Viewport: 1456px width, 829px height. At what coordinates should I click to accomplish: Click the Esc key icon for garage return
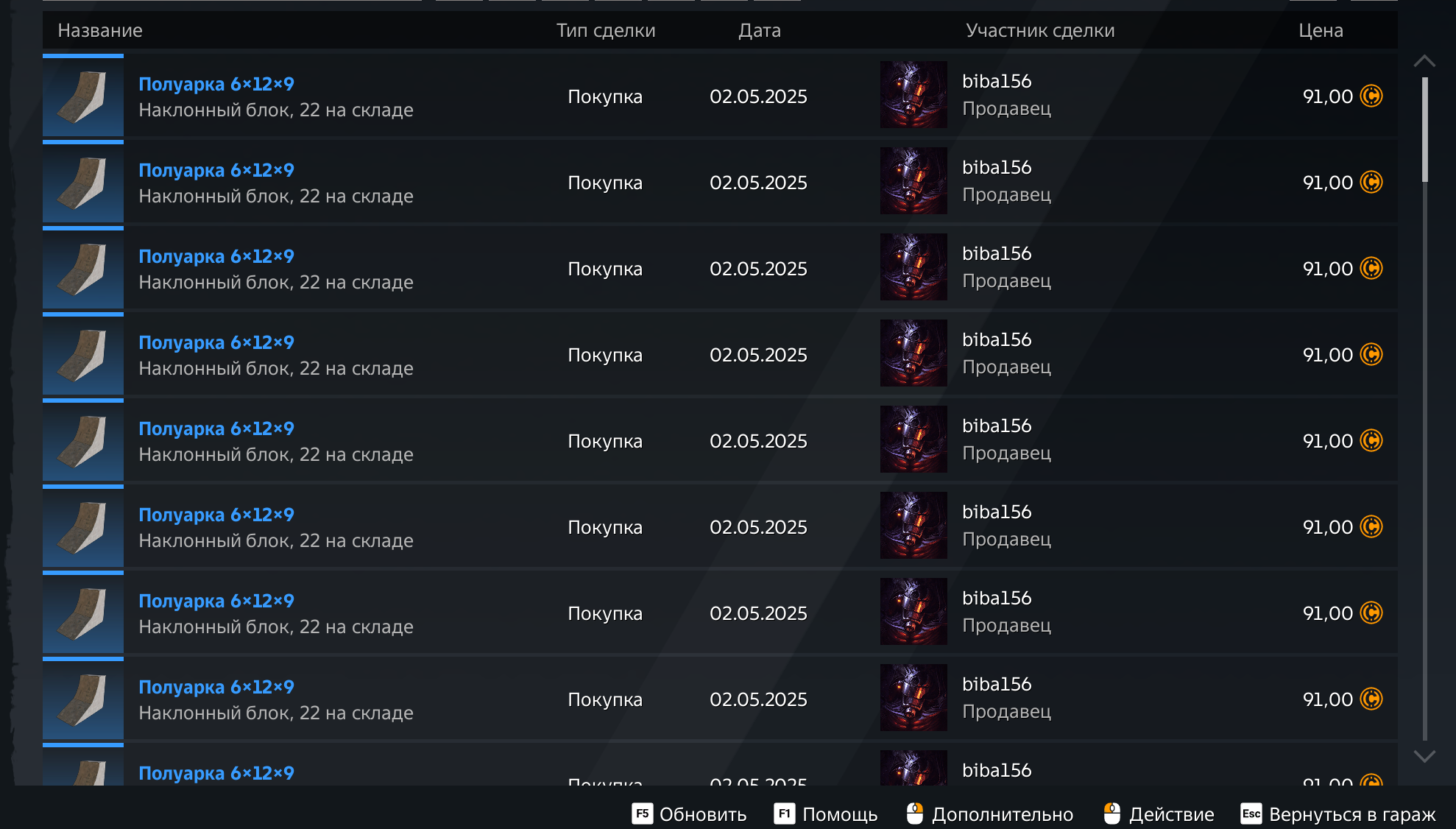tap(1251, 814)
